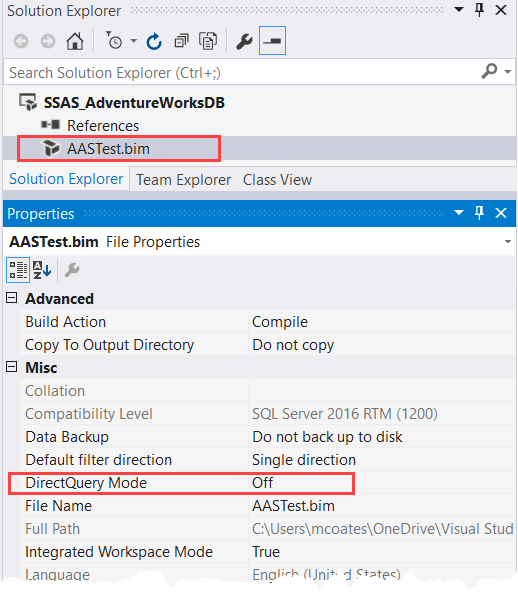Toggle Preview Selected Items button
518x598 pixels.
coord(272,41)
